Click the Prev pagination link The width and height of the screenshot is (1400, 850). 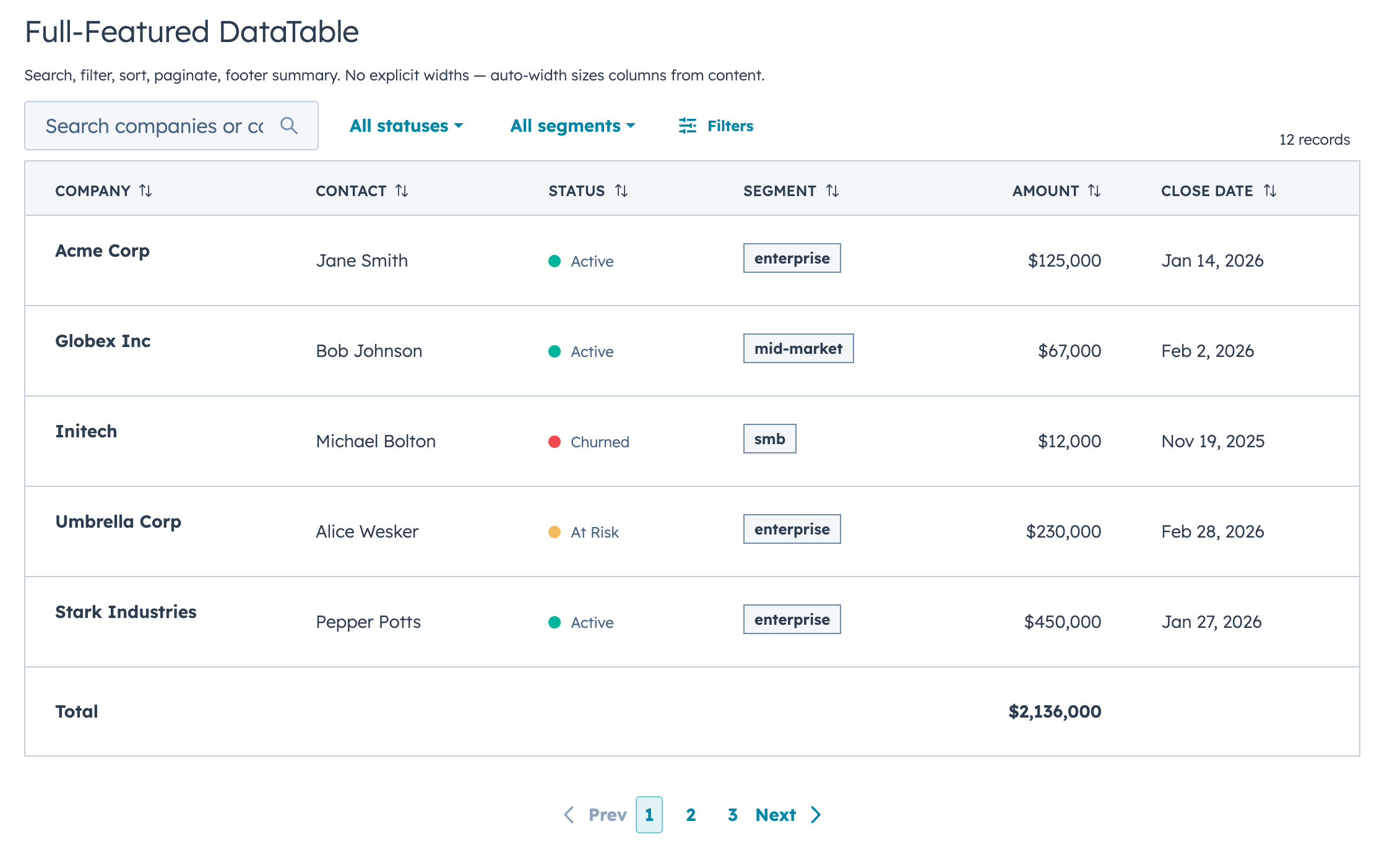point(606,815)
